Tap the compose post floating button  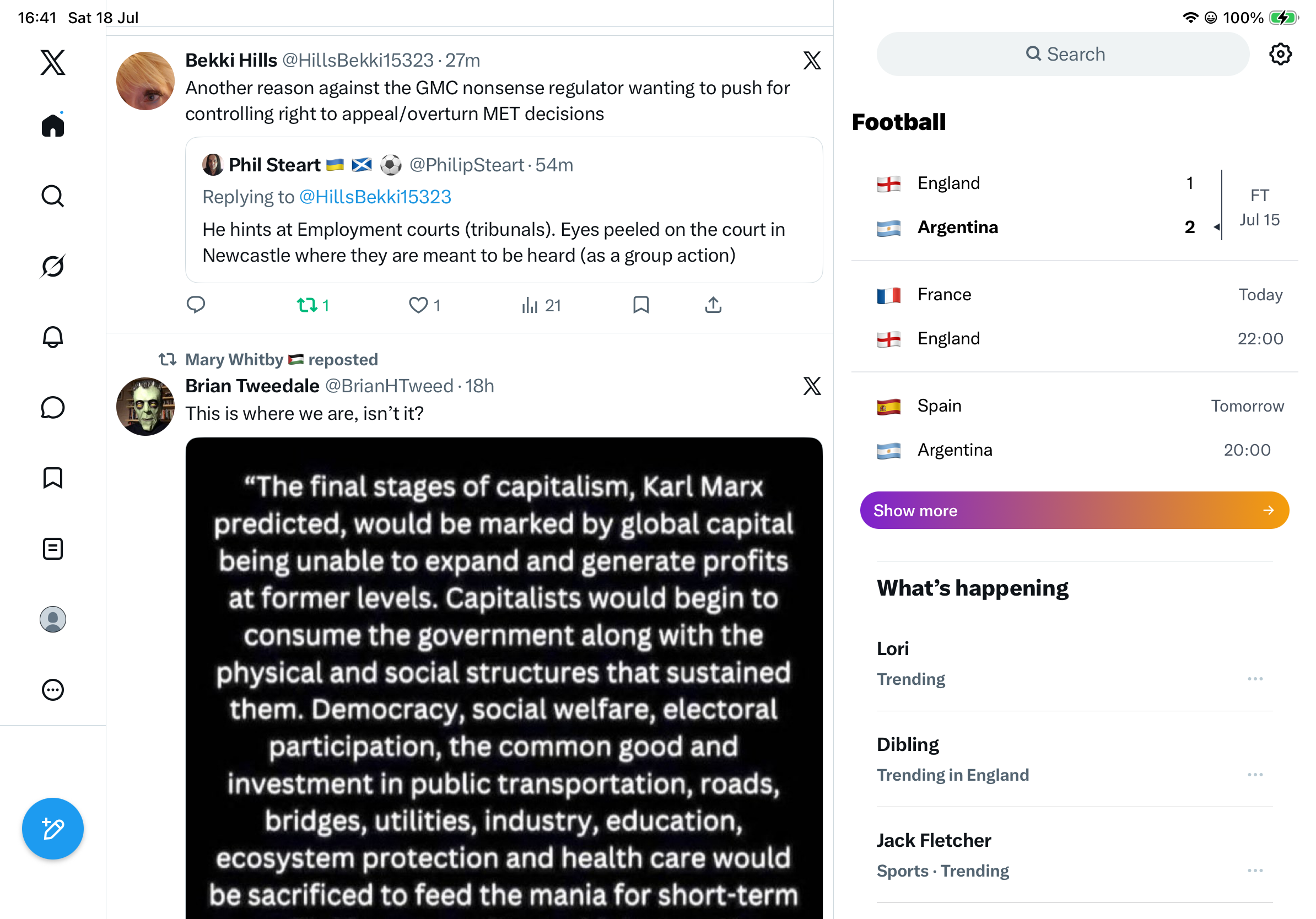pos(53,829)
